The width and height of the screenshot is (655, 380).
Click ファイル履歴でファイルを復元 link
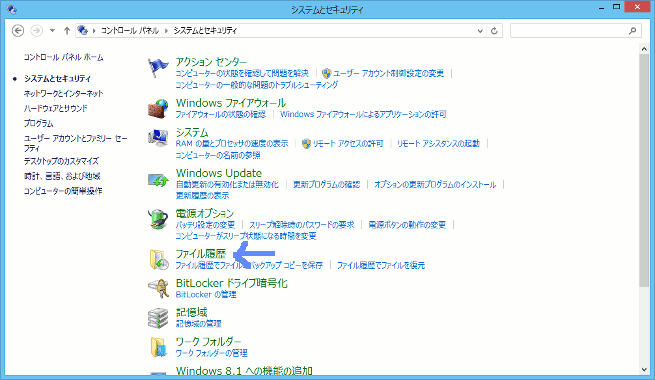pyautogui.click(x=381, y=265)
